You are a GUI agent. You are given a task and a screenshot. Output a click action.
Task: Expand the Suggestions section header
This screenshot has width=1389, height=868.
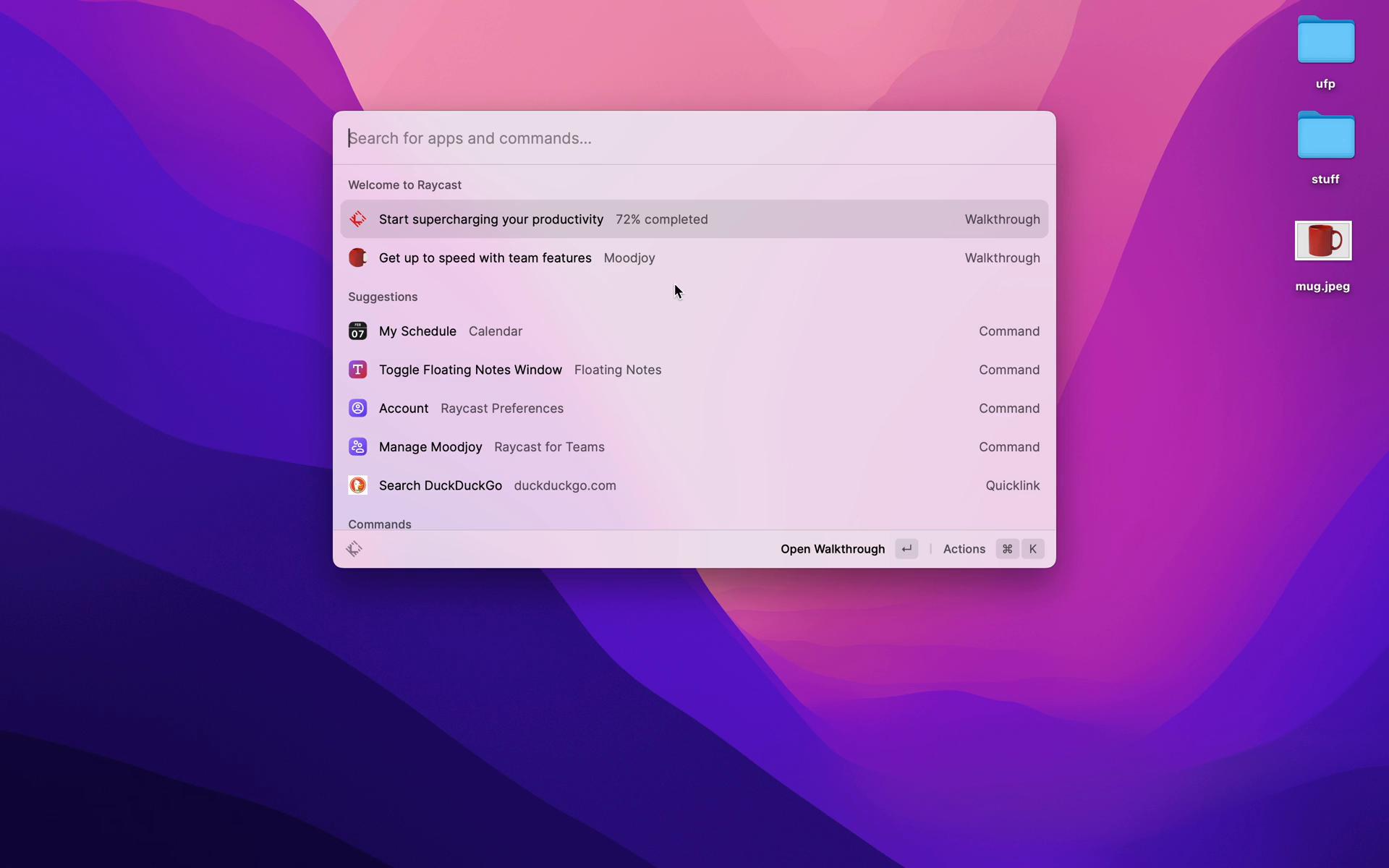click(x=383, y=297)
